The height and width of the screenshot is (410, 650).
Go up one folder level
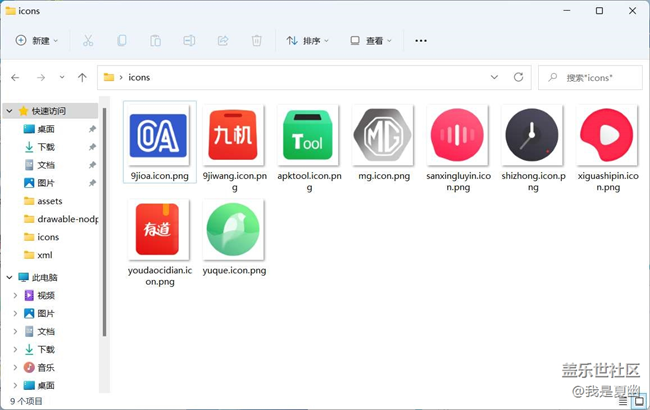coord(82,77)
